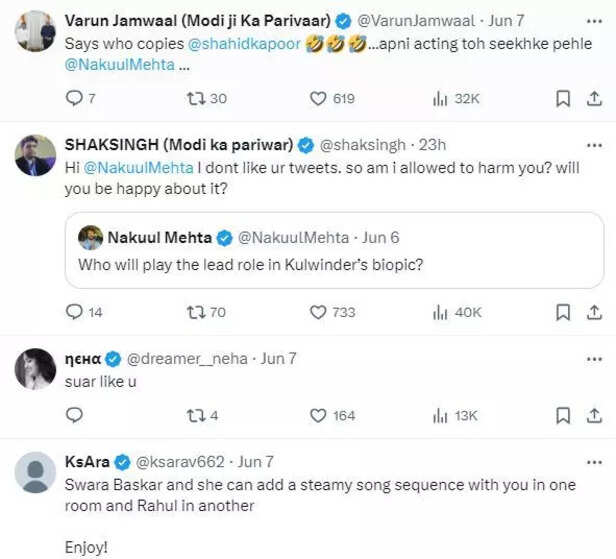This screenshot has height=559, width=616.
Task: Bookmark Varun Jamwaal's tweet
Action: click(x=563, y=98)
